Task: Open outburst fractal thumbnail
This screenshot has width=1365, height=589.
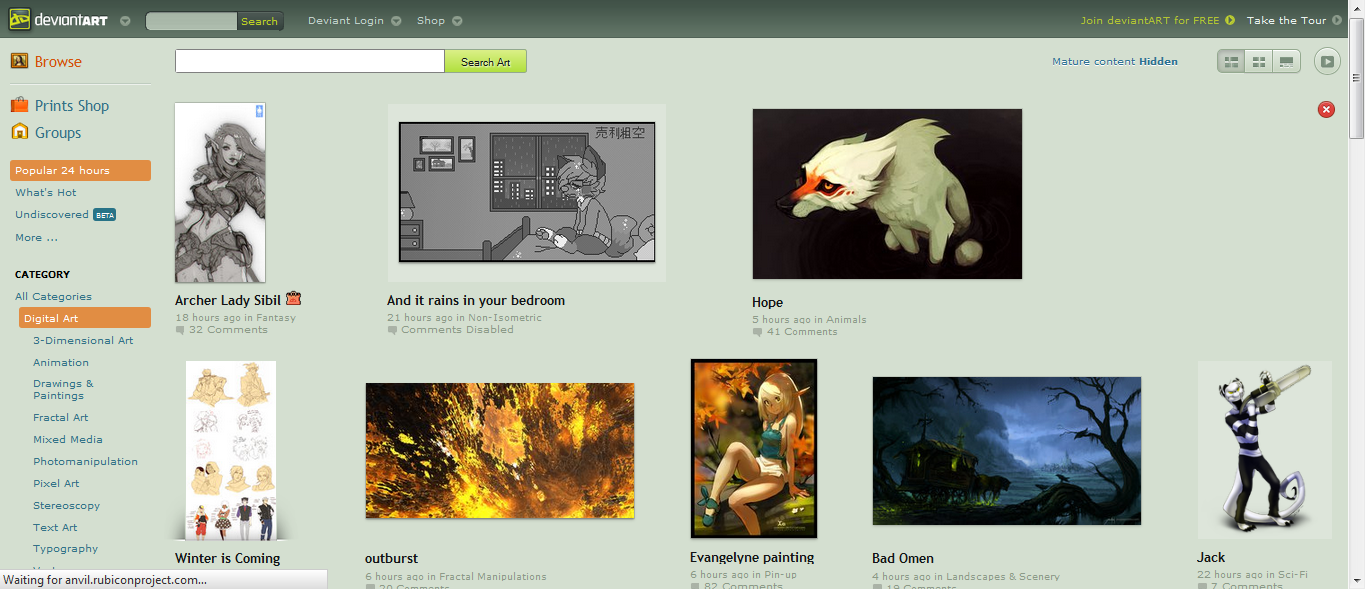Action: [x=500, y=450]
